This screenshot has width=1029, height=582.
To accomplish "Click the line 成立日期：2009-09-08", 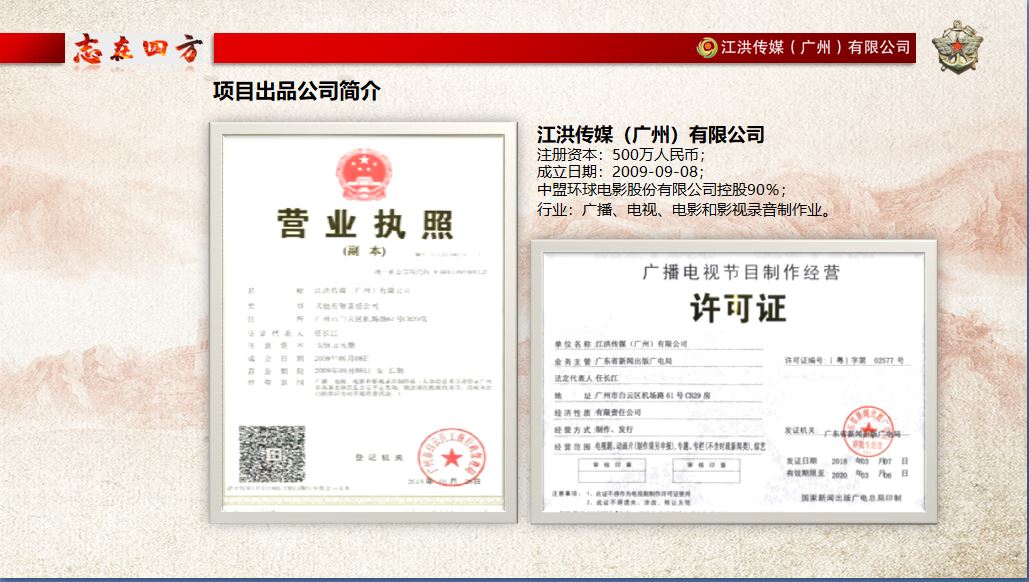I will (x=620, y=172).
